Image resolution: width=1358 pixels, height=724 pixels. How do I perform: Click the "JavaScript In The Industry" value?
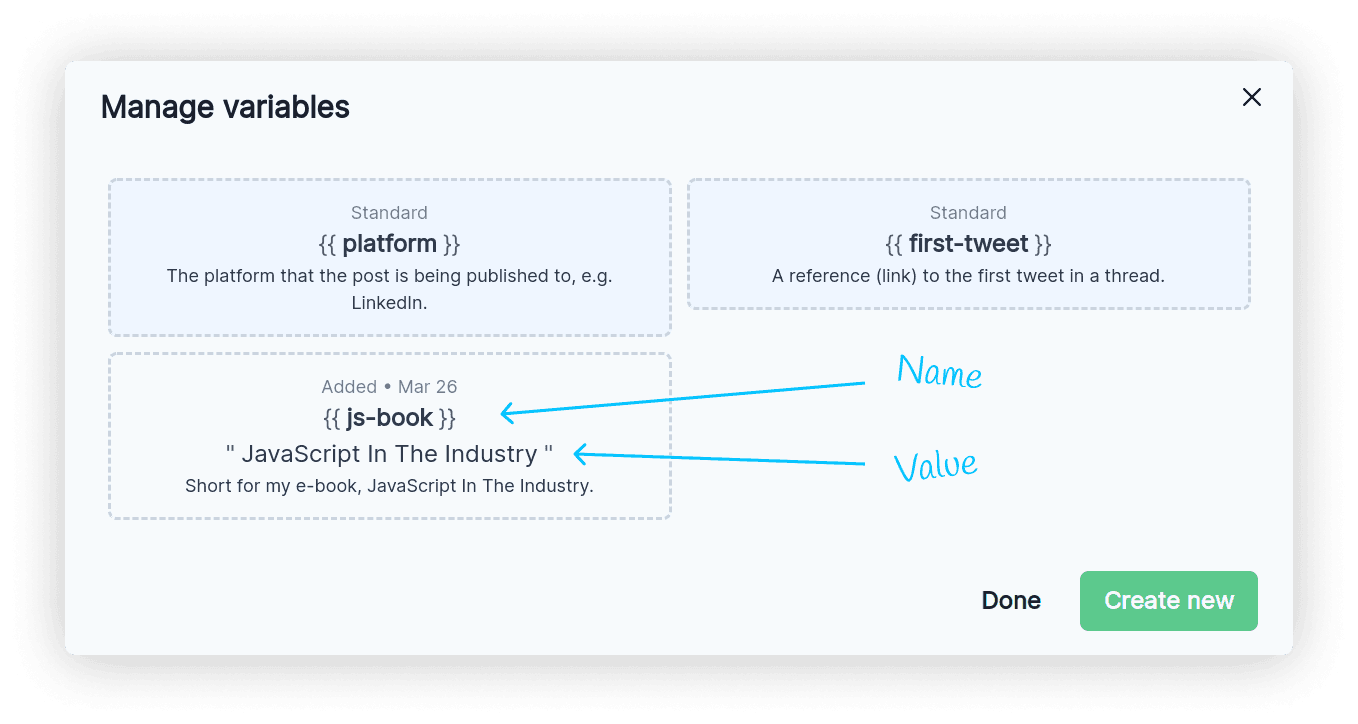point(390,454)
